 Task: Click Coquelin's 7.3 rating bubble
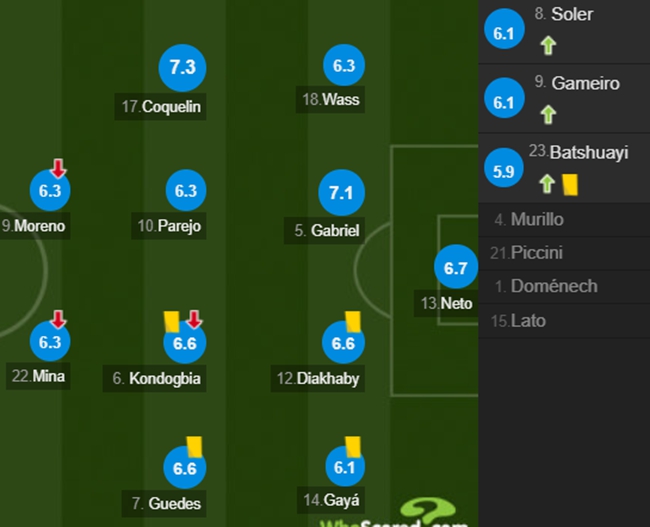click(182, 68)
